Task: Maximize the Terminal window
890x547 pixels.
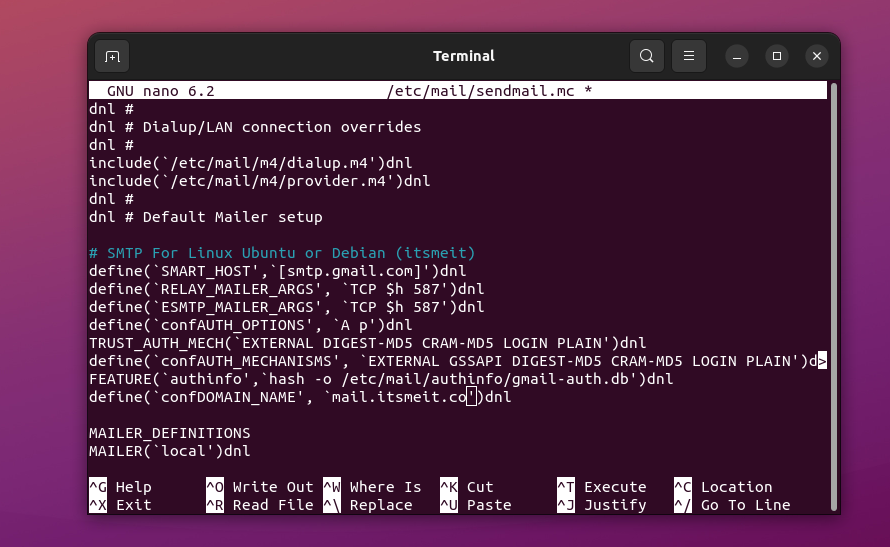Action: (777, 56)
